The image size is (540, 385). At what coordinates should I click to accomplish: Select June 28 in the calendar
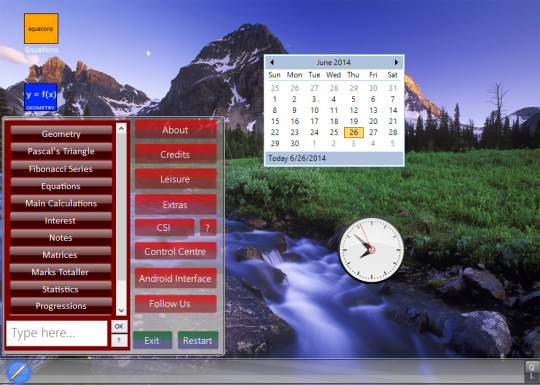pyautogui.click(x=393, y=132)
